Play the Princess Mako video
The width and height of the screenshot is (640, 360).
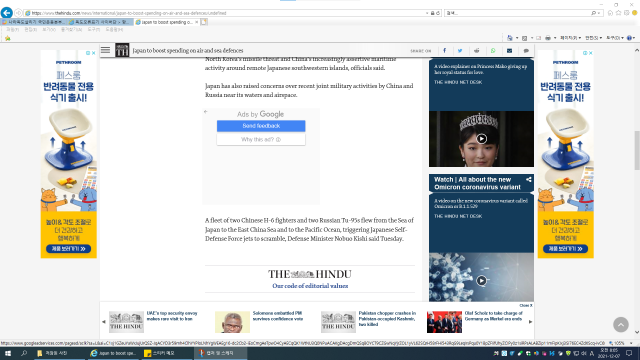(x=481, y=139)
